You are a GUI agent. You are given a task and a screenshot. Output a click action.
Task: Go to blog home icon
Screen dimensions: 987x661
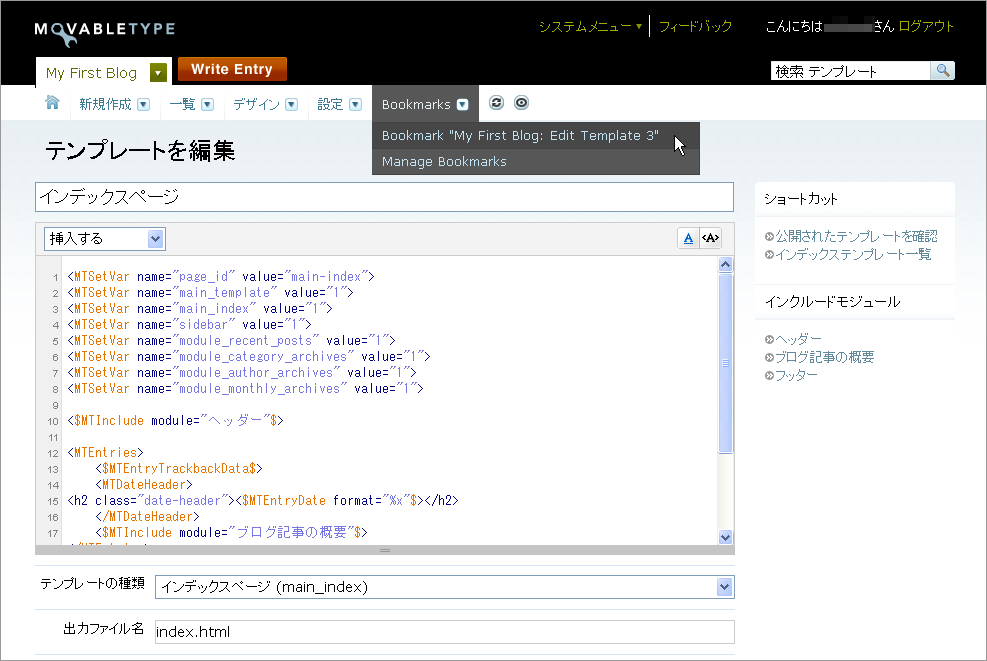tap(52, 103)
